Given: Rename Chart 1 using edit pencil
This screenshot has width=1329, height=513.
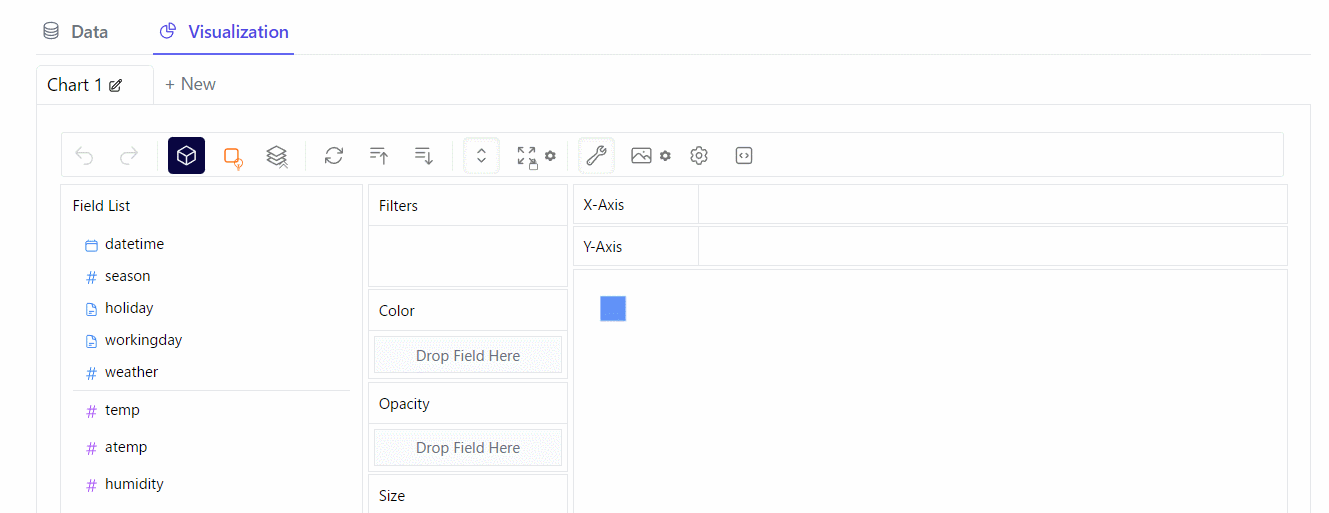Looking at the screenshot, I should coord(116,86).
